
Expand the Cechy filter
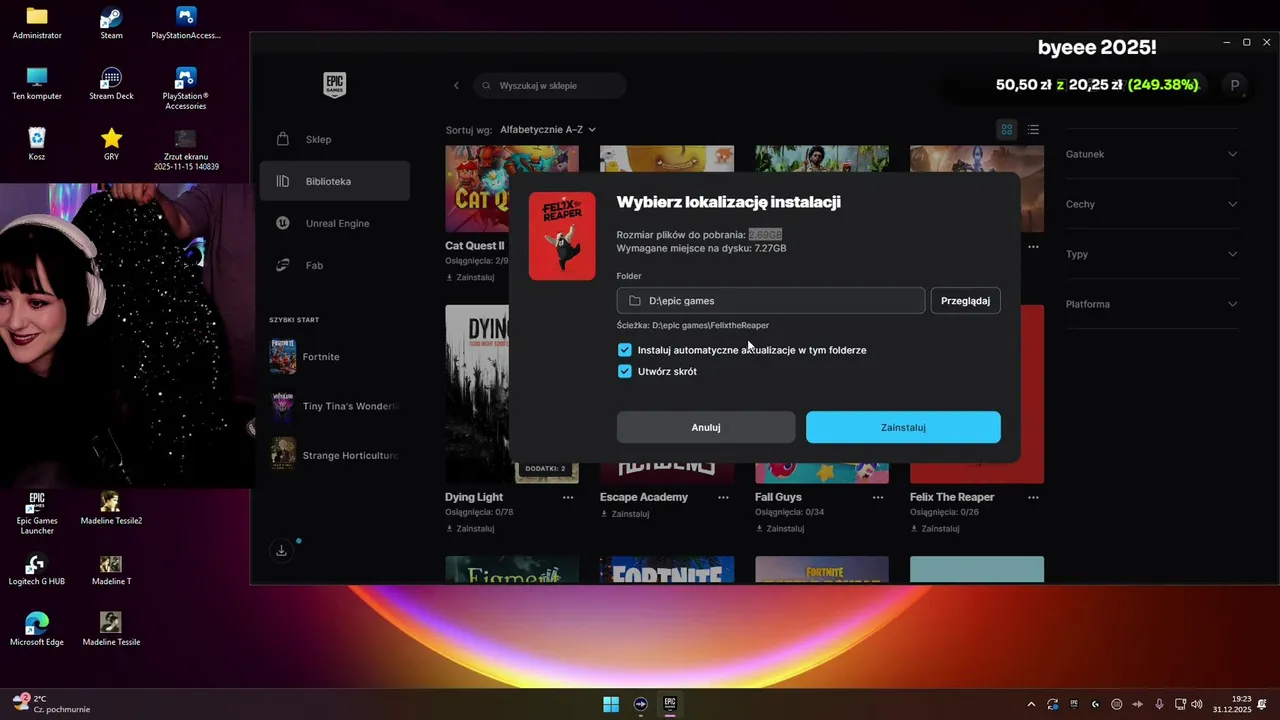coord(1152,204)
